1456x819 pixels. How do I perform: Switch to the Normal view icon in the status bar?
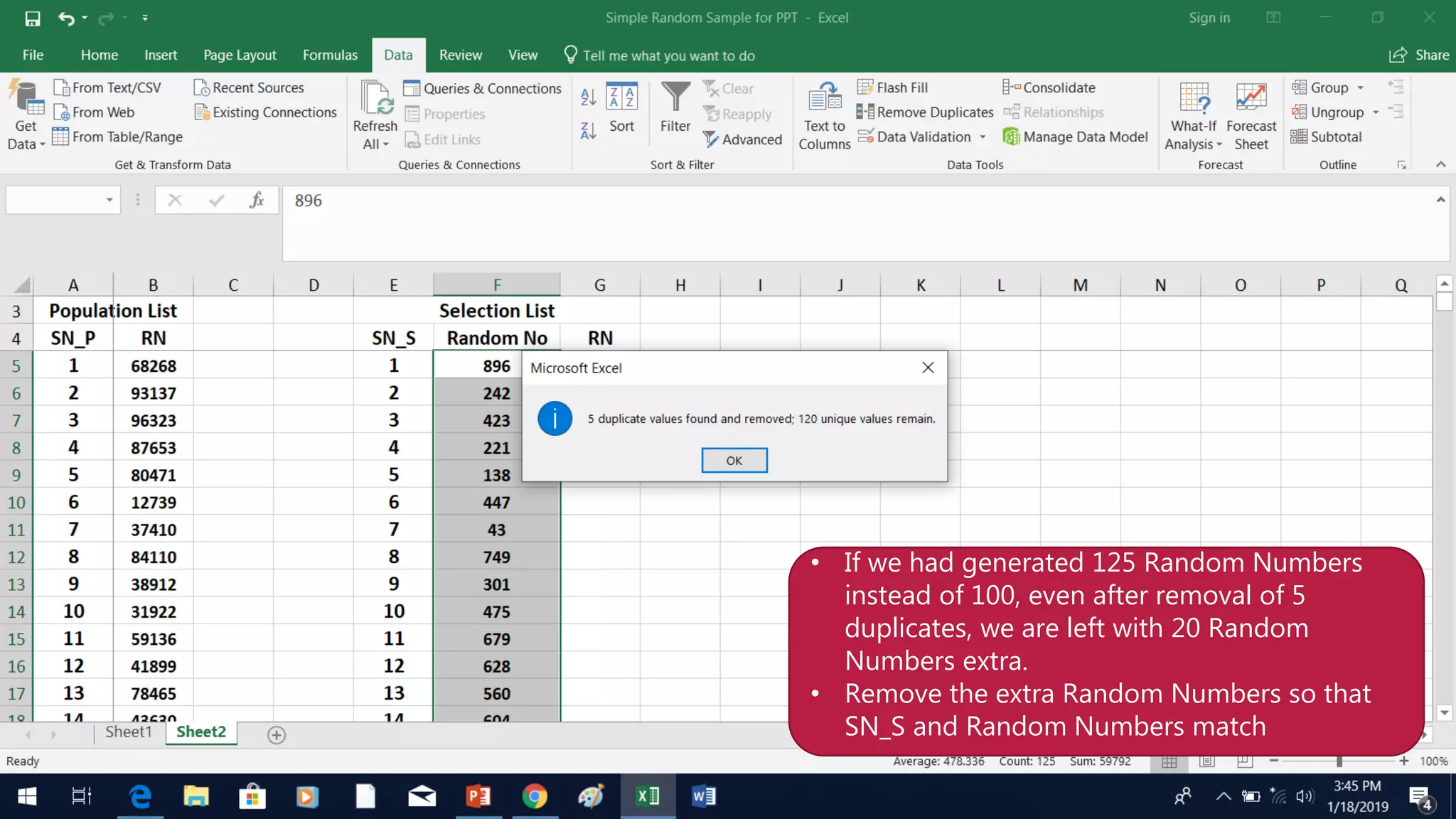[1169, 761]
